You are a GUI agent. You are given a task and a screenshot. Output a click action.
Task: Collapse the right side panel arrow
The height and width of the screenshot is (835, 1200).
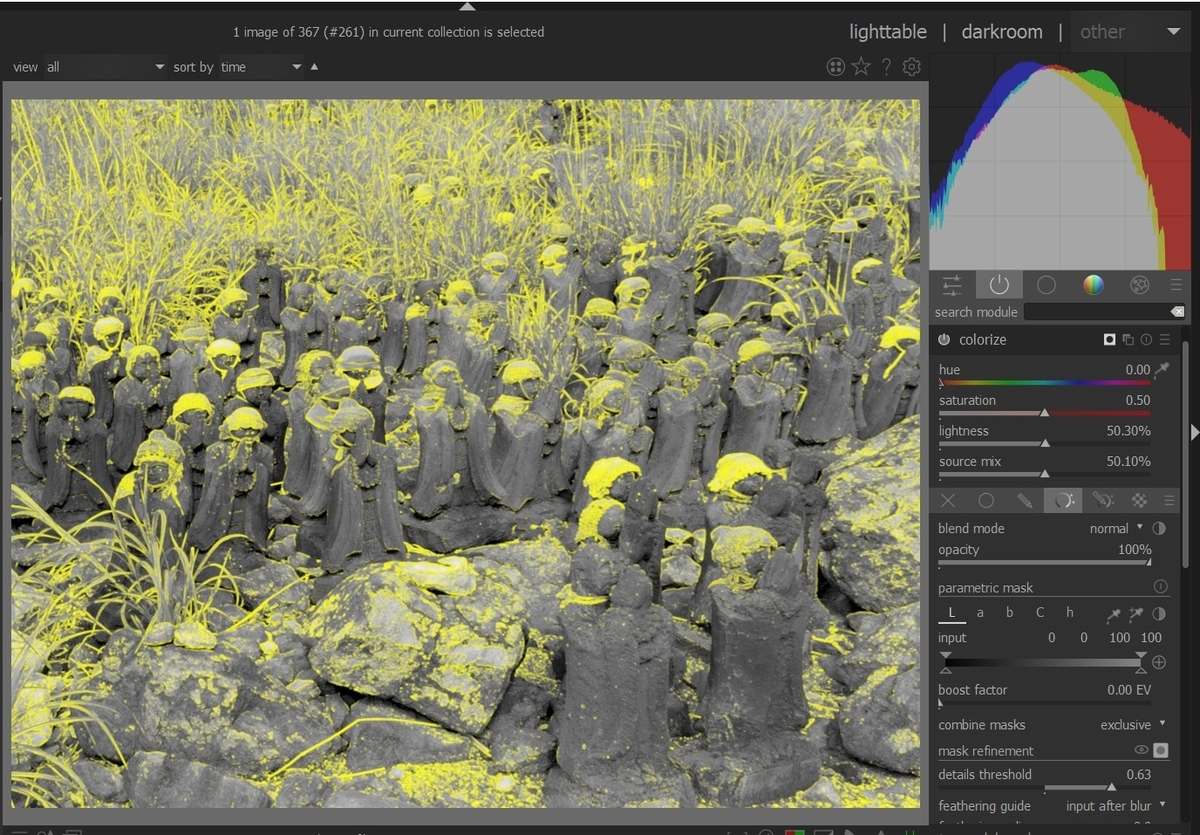[1195, 431]
